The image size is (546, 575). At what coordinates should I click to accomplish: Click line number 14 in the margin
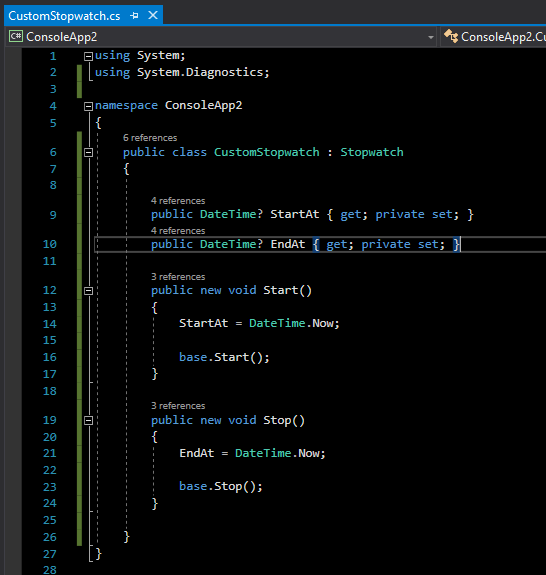50,324
